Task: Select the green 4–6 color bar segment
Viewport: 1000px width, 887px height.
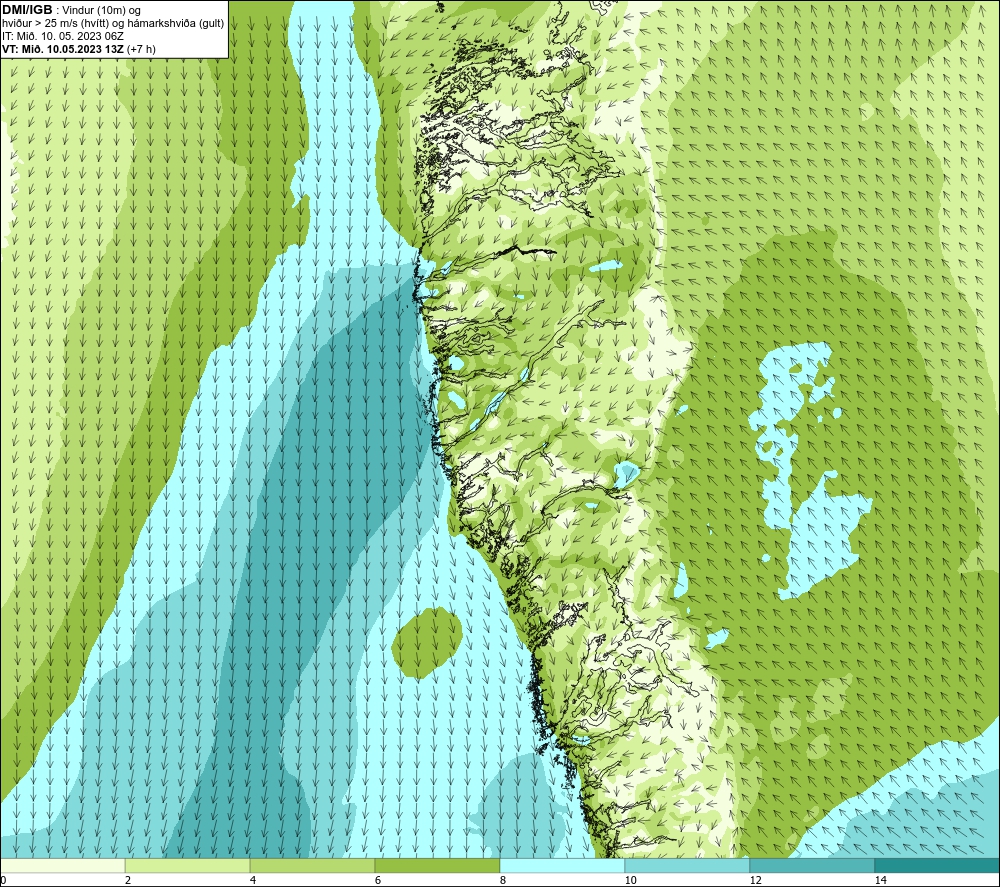Action: (x=312, y=866)
